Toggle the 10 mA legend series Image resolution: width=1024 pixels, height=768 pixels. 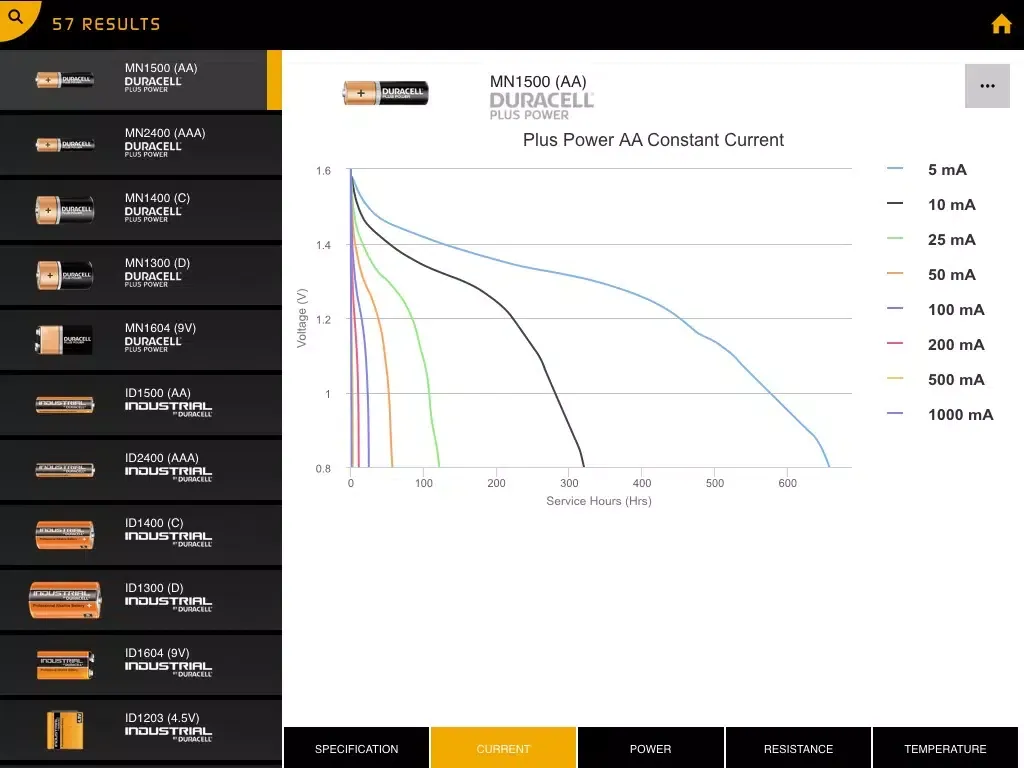pyautogui.click(x=931, y=204)
